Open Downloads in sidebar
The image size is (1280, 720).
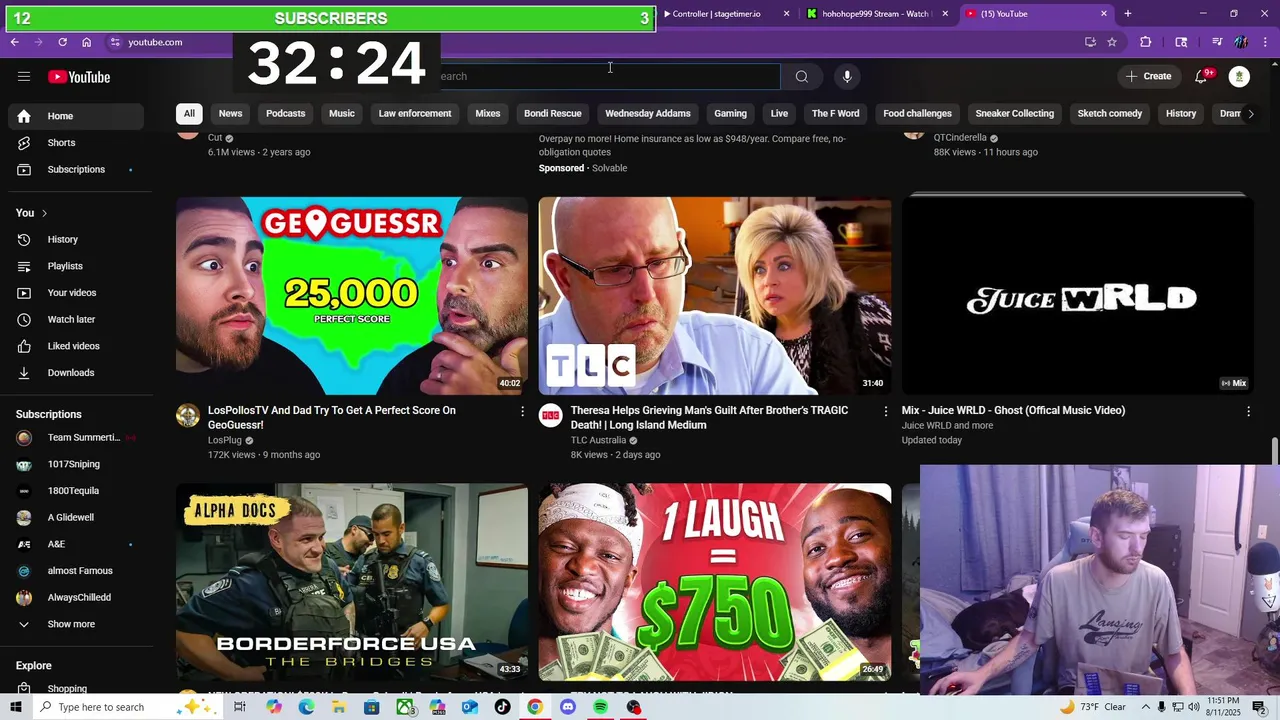tap(75, 373)
